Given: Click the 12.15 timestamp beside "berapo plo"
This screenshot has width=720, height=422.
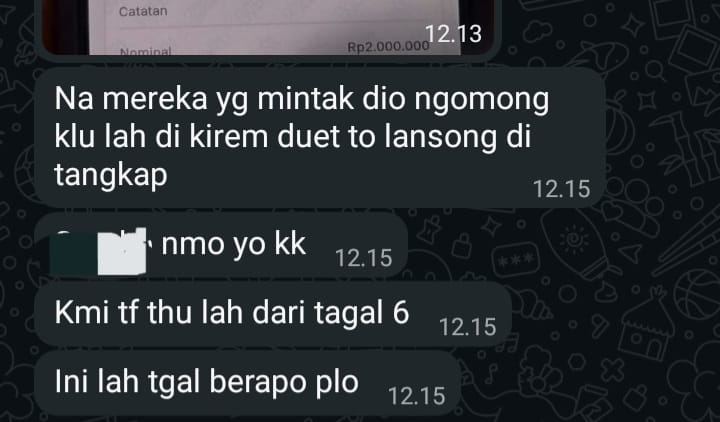Looking at the screenshot, I should click(416, 396).
